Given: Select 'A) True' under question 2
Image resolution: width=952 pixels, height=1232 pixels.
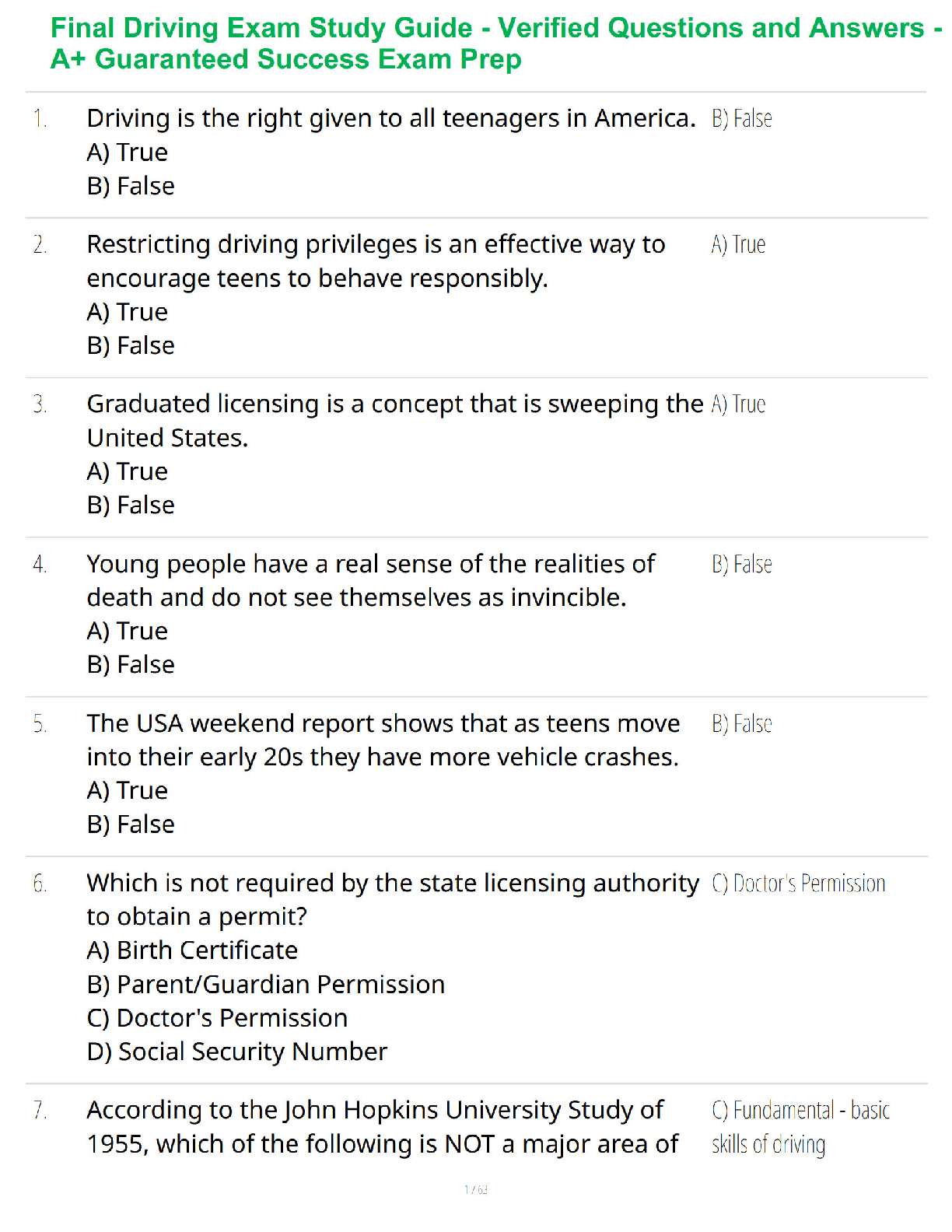Looking at the screenshot, I should [x=128, y=312].
